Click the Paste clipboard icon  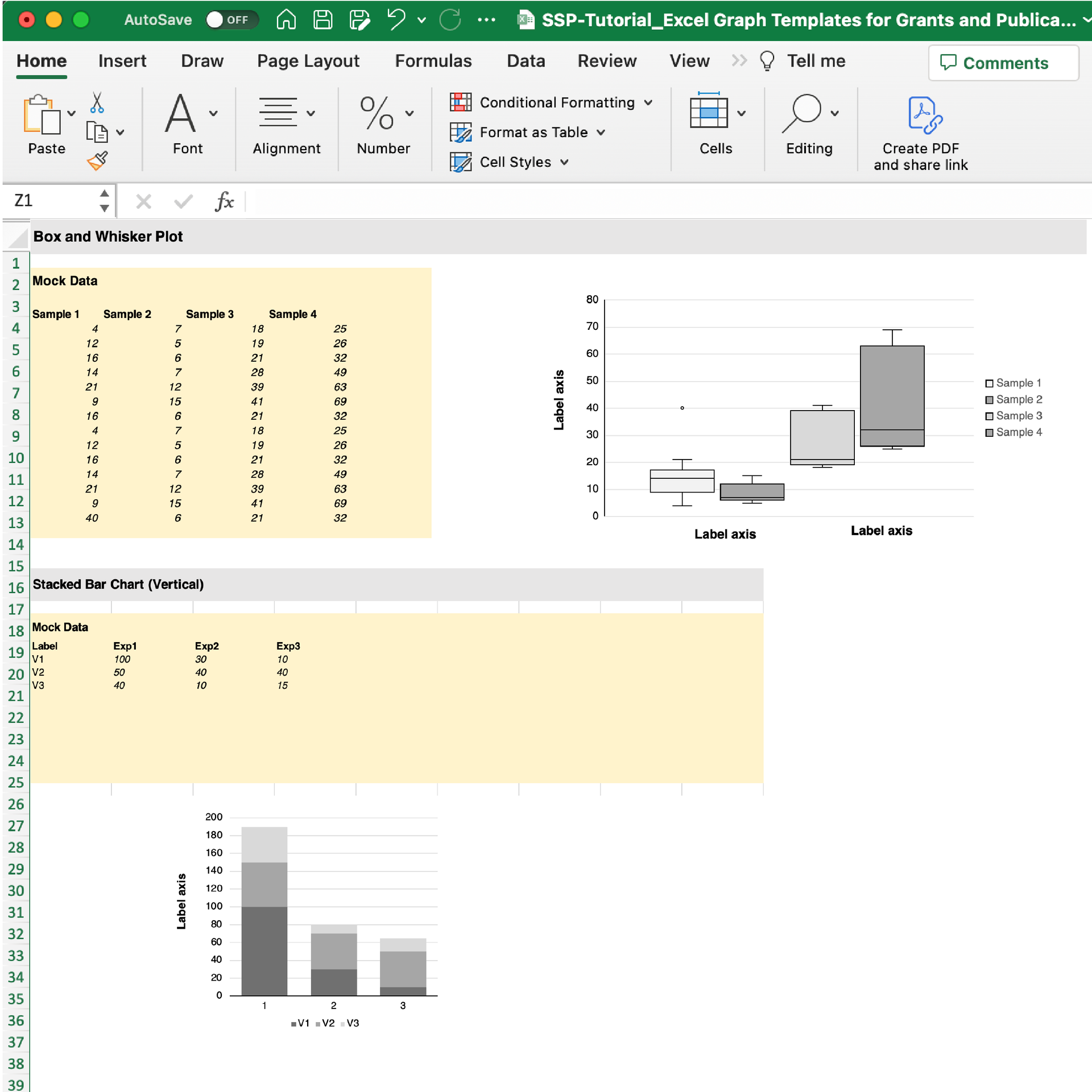pos(42,115)
